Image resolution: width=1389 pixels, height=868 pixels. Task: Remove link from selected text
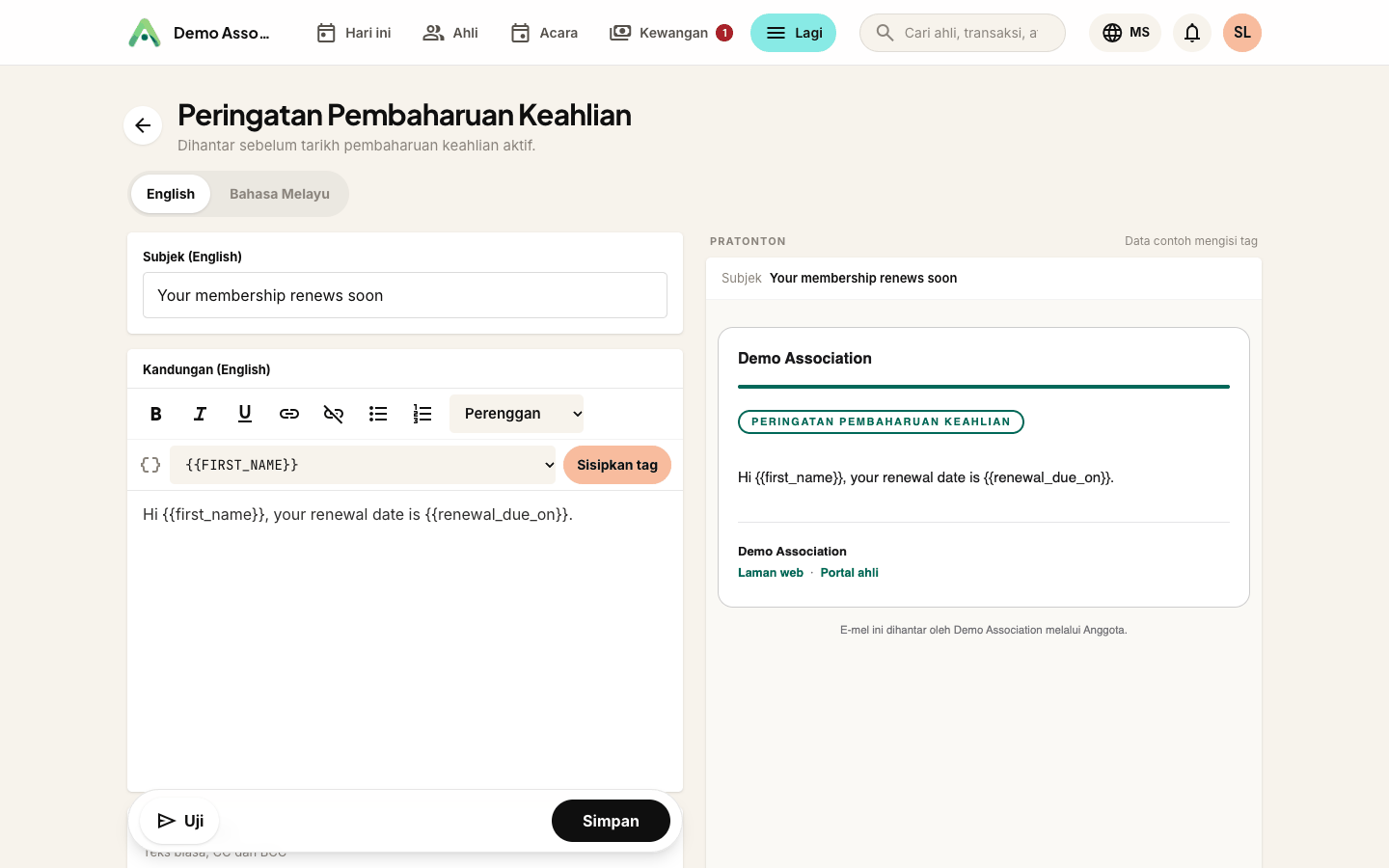click(x=334, y=414)
